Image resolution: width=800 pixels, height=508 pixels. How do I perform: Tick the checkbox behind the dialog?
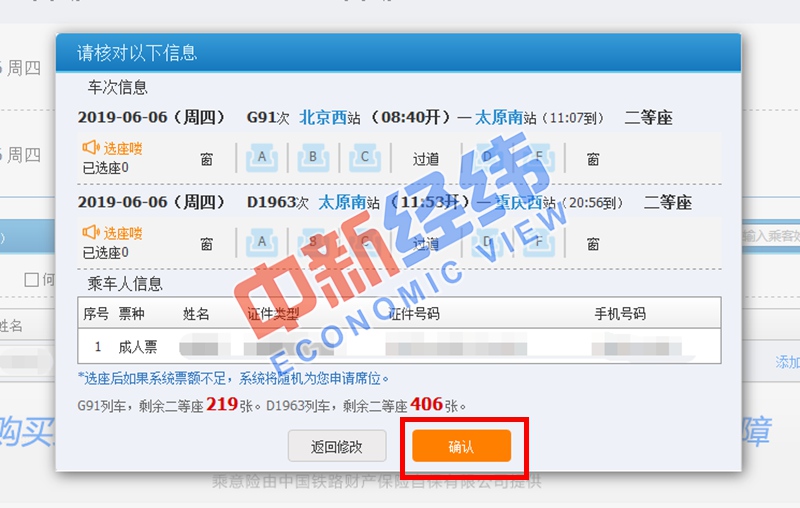[32, 279]
